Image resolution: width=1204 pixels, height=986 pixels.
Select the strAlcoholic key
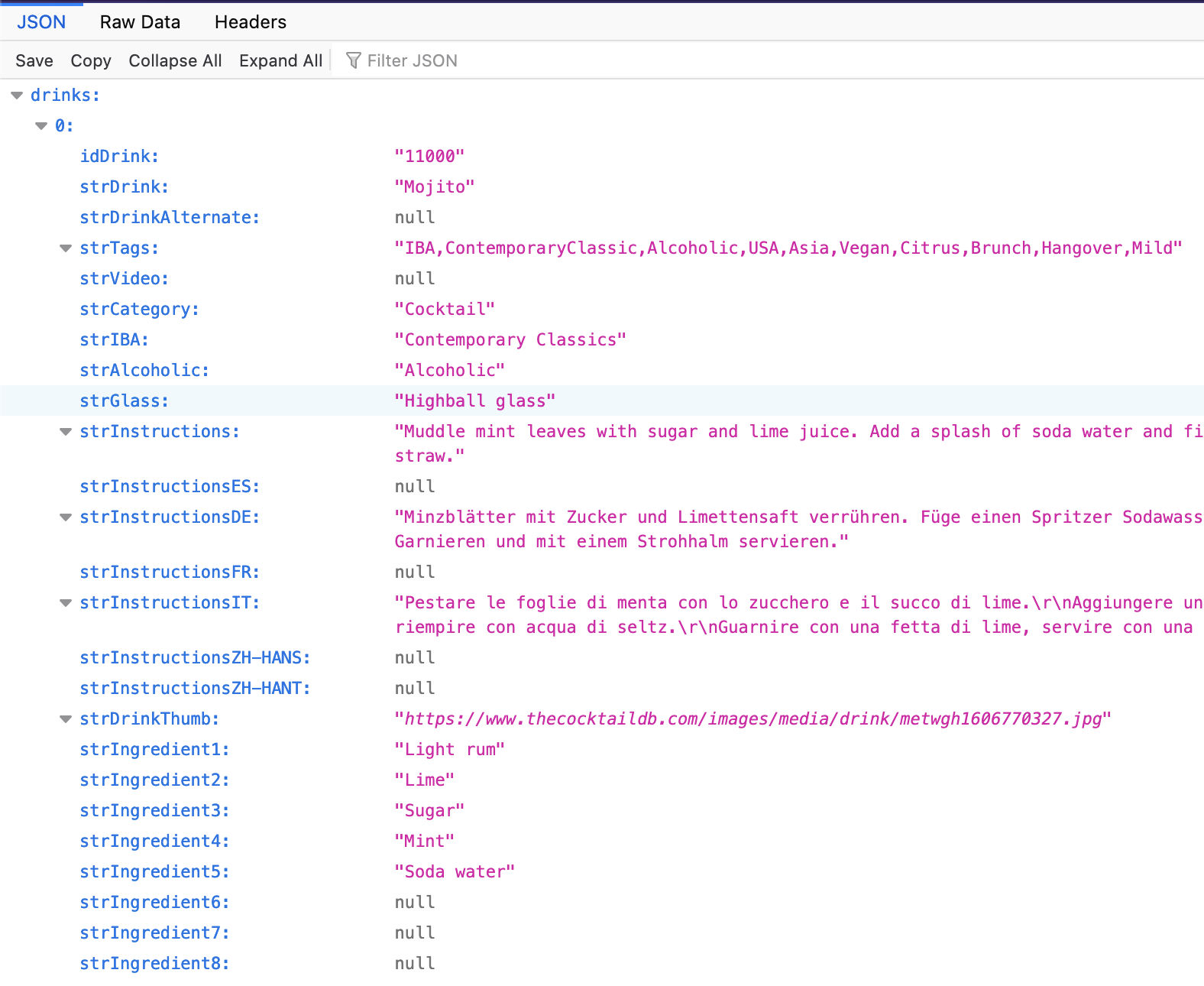(144, 370)
